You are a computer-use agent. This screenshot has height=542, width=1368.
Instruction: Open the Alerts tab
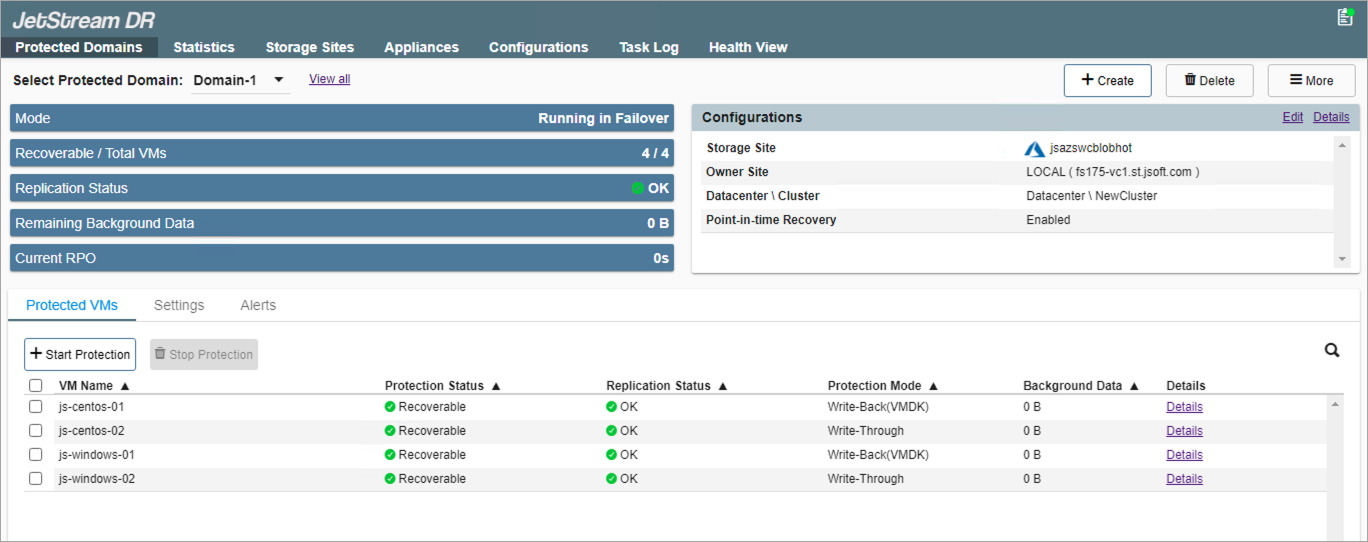click(258, 305)
